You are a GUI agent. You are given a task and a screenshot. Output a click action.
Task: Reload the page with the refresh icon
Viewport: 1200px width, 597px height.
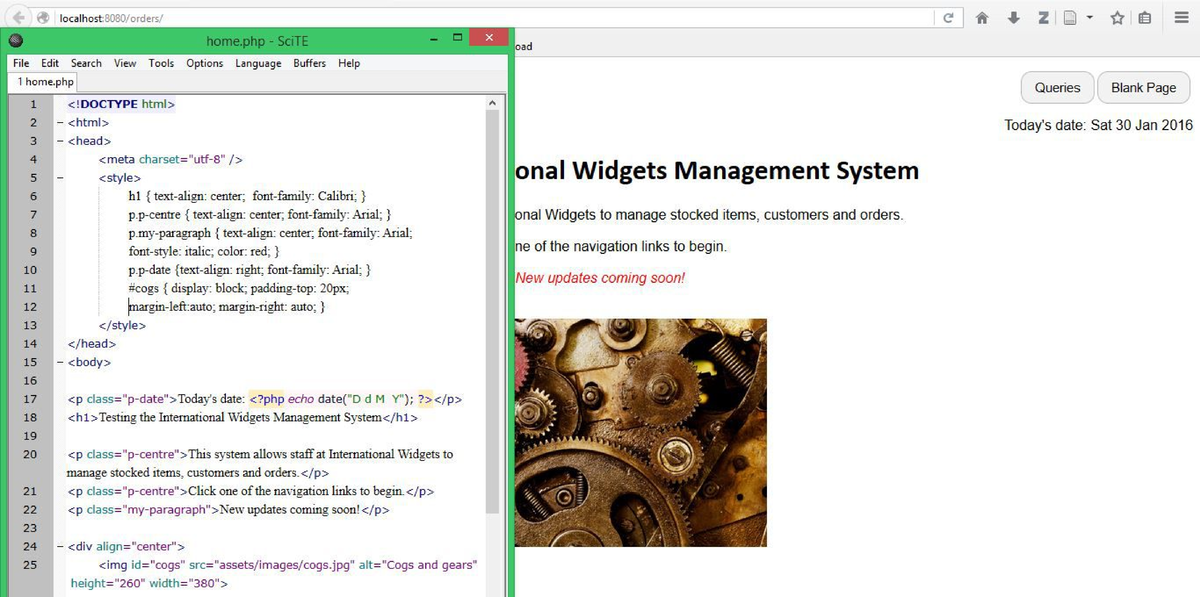pyautogui.click(x=947, y=18)
